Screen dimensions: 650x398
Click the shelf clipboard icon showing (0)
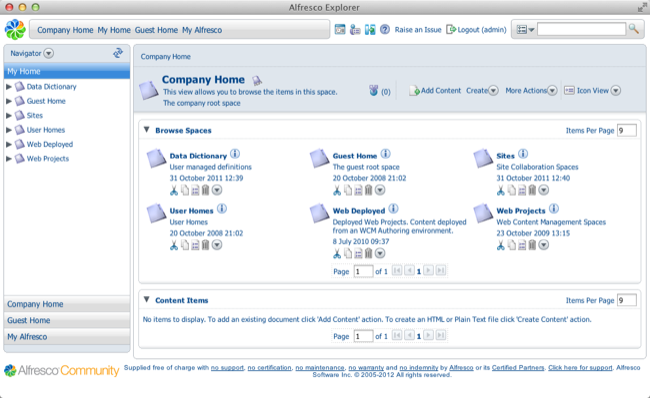(374, 90)
